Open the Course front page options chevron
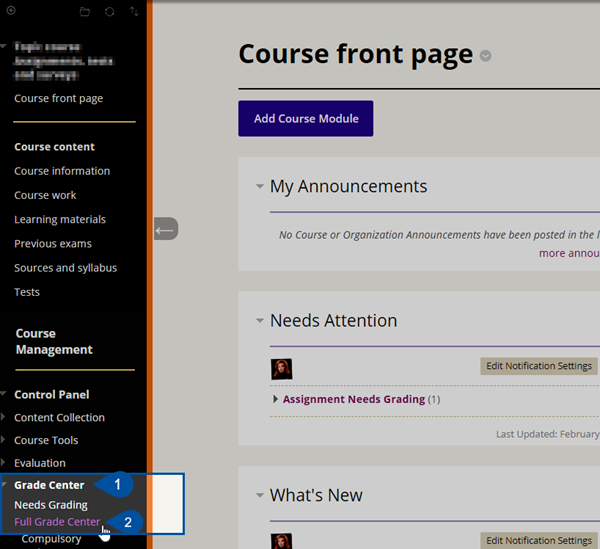Screen dimensions: 600x549 pos(485,56)
